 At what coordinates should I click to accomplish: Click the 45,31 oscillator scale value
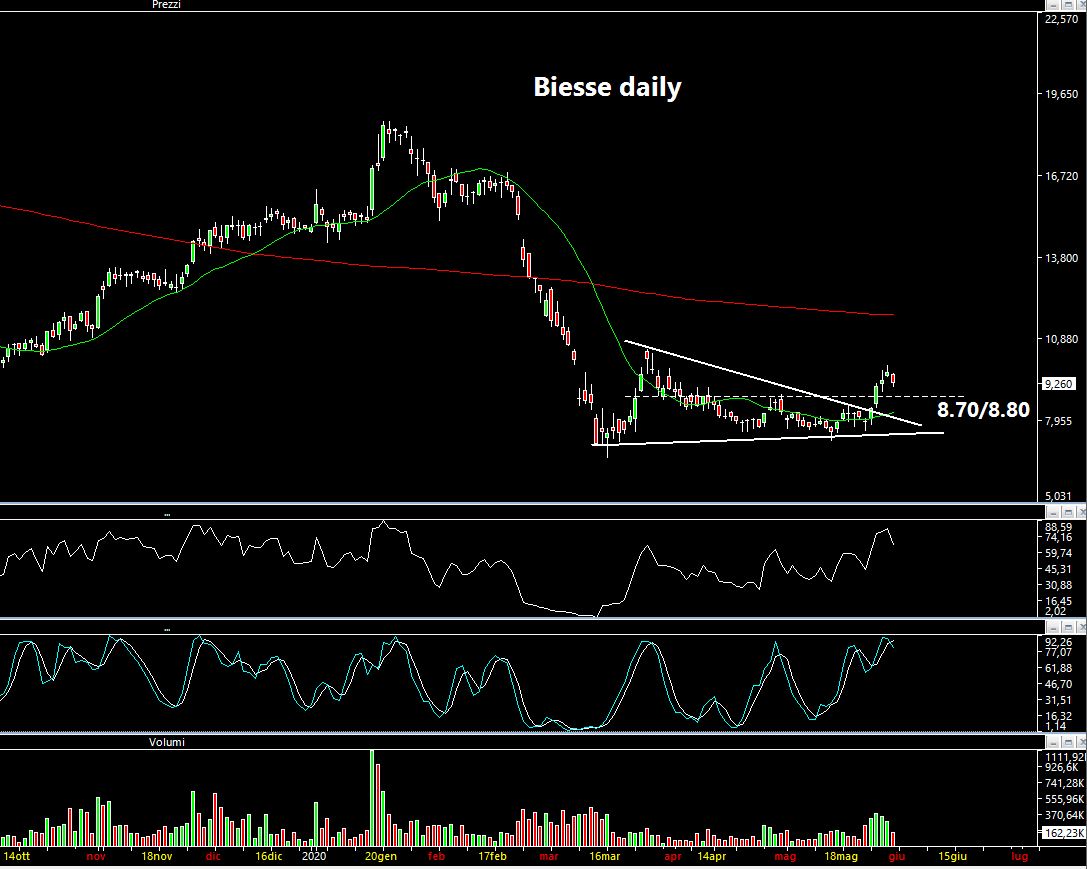point(1059,570)
